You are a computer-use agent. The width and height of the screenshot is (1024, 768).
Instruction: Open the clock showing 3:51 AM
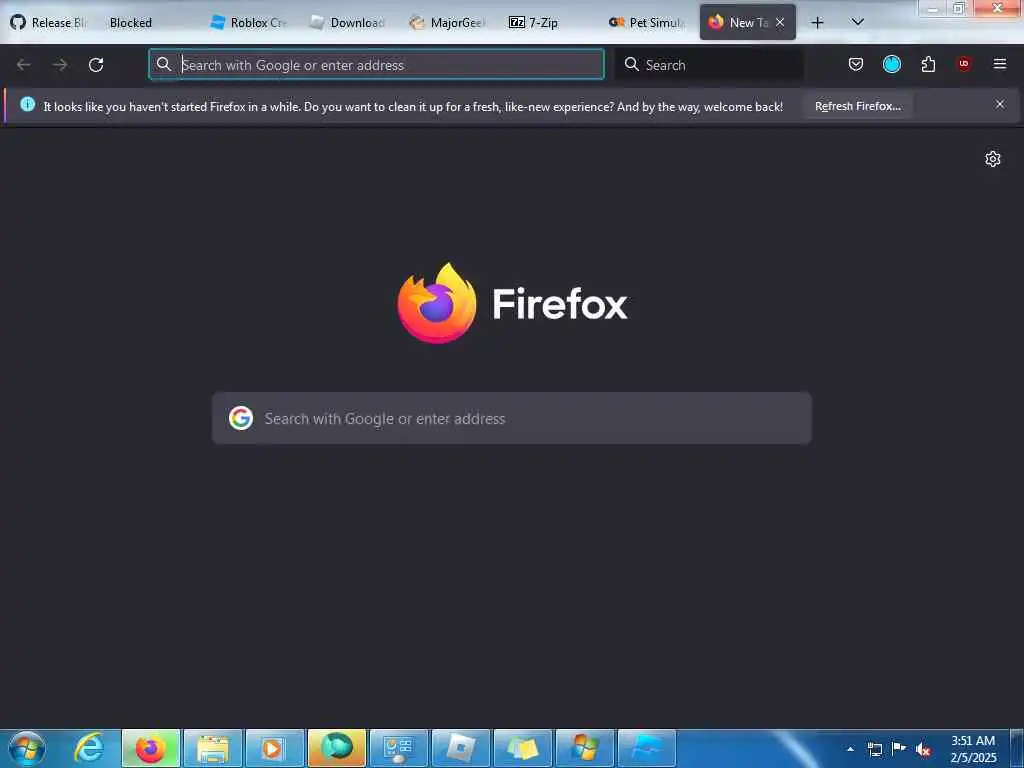(x=973, y=749)
